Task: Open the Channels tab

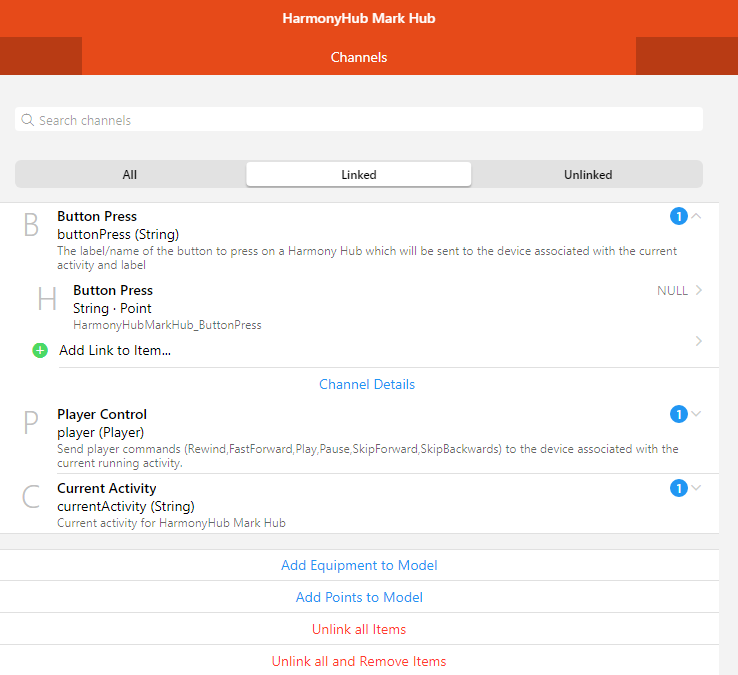Action: pos(359,57)
